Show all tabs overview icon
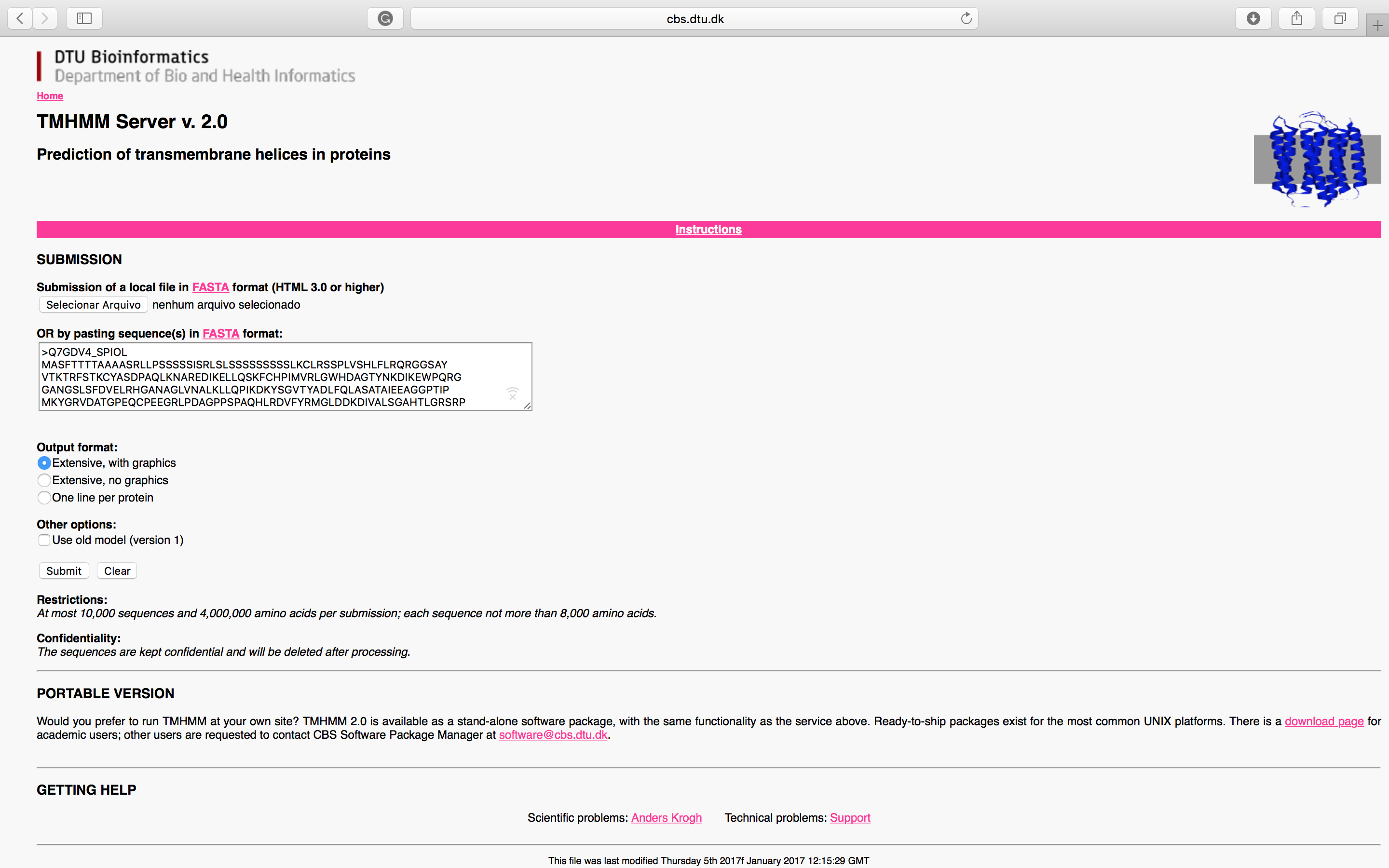Image resolution: width=1389 pixels, height=868 pixels. [1340, 18]
